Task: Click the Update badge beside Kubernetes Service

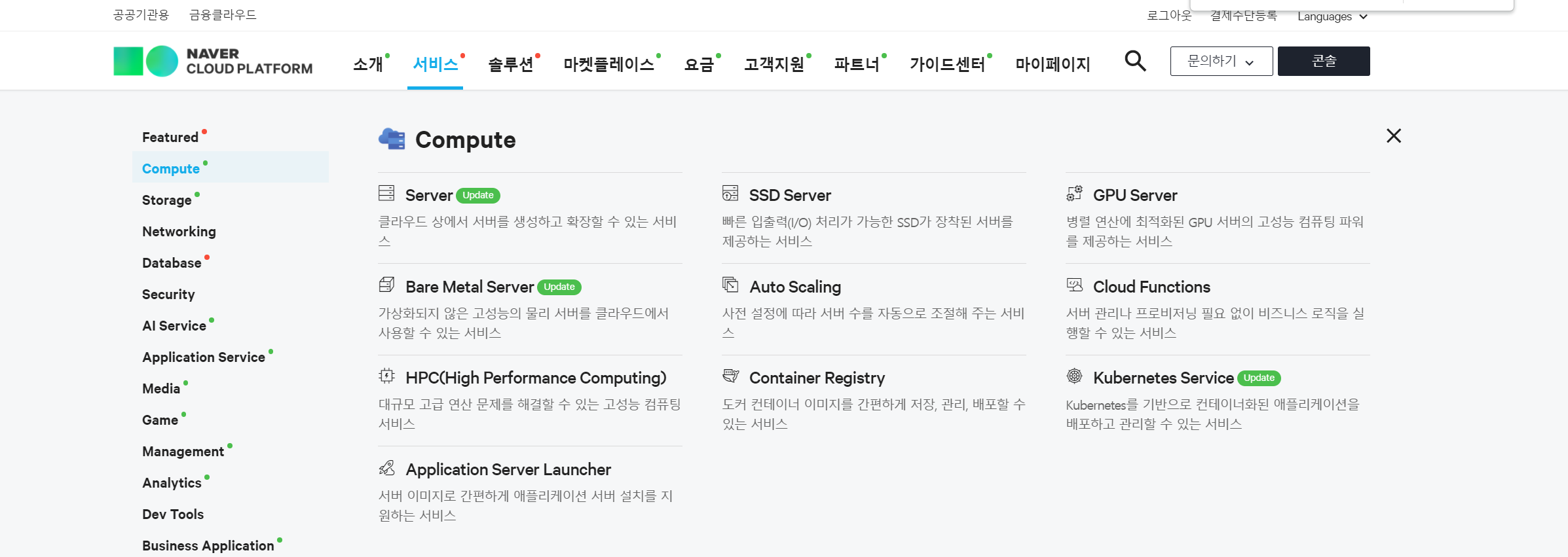Action: click(1259, 378)
